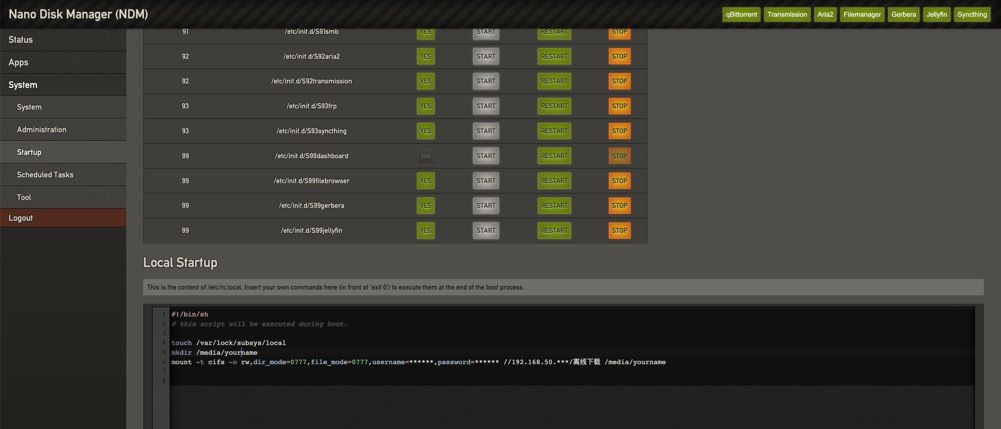Screen dimensions: 1001x429
Task: Toggle YES for S92aria2 service
Action: (x=425, y=56)
